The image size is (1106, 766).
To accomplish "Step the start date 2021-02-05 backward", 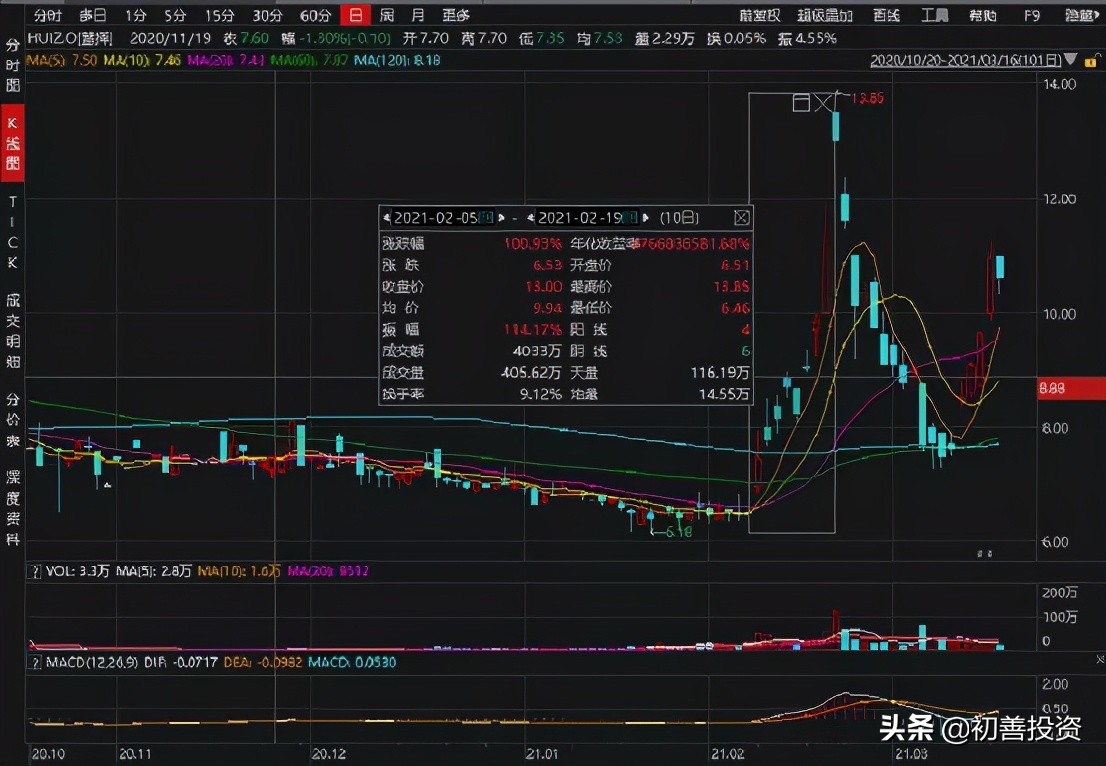I will (387, 218).
